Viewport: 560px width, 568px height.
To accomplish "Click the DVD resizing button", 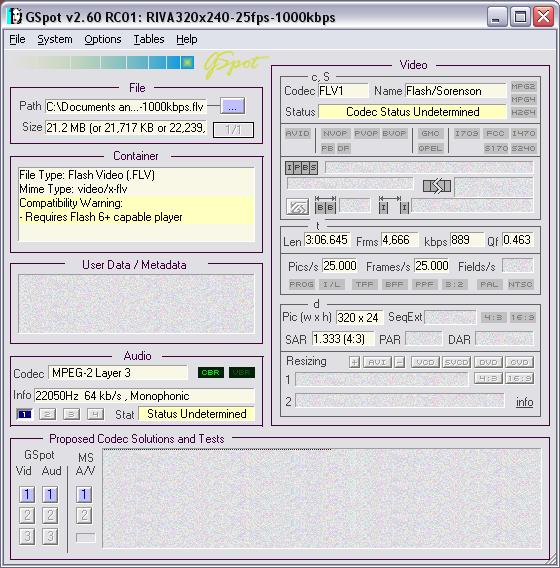I will click(x=488, y=362).
